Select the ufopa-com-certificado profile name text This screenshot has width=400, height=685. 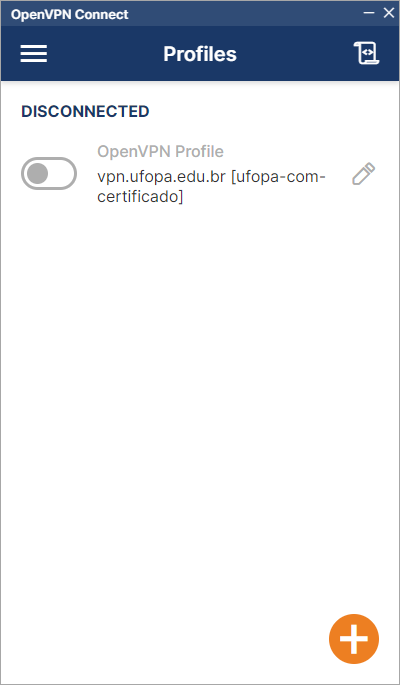(211, 187)
